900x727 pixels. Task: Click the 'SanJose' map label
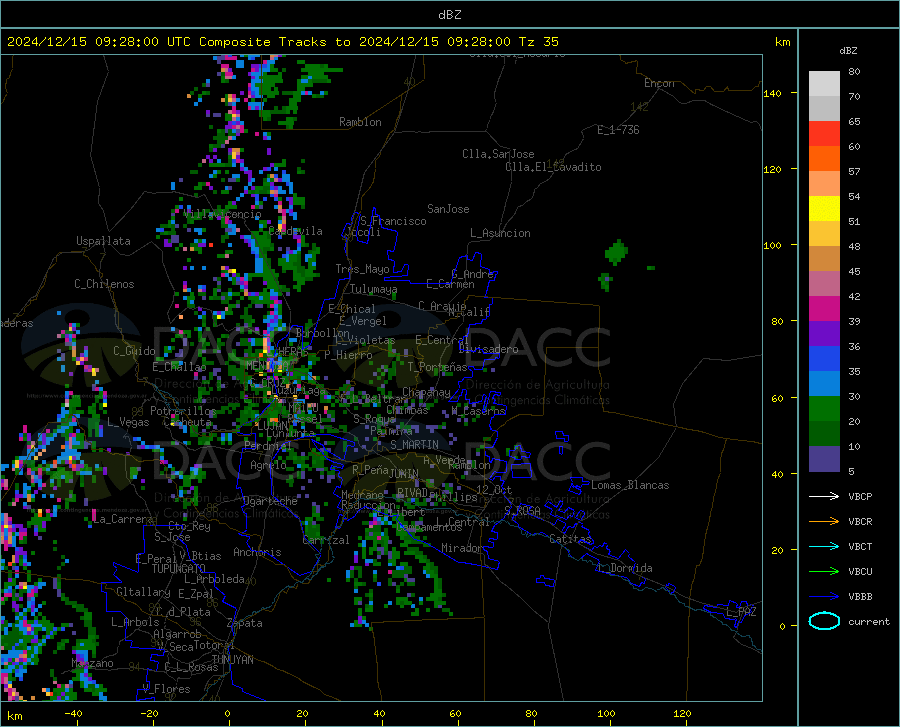click(x=448, y=209)
